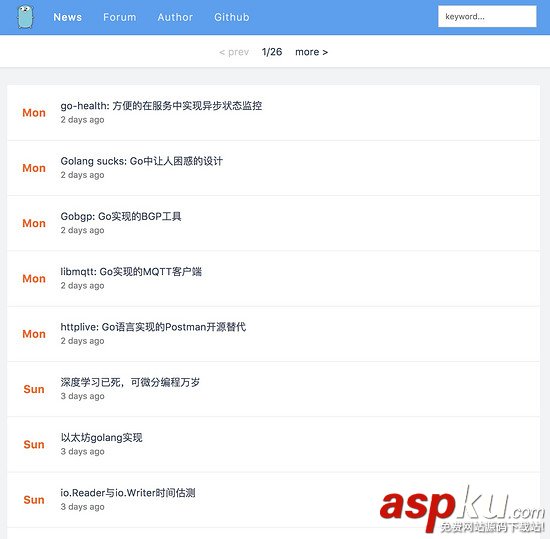Open the httplive Postman alternative article
Viewport: 550px width, 539px height.
click(153, 327)
